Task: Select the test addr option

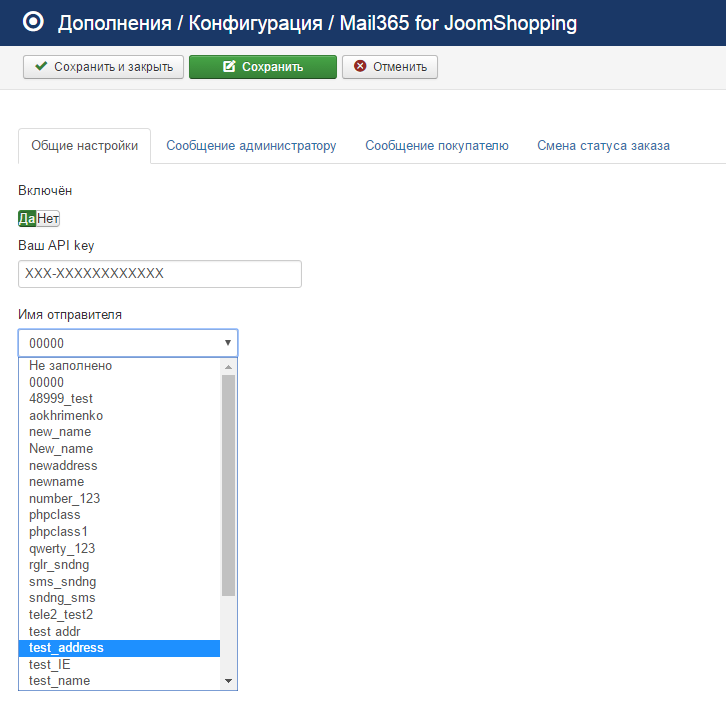Action: [119, 631]
